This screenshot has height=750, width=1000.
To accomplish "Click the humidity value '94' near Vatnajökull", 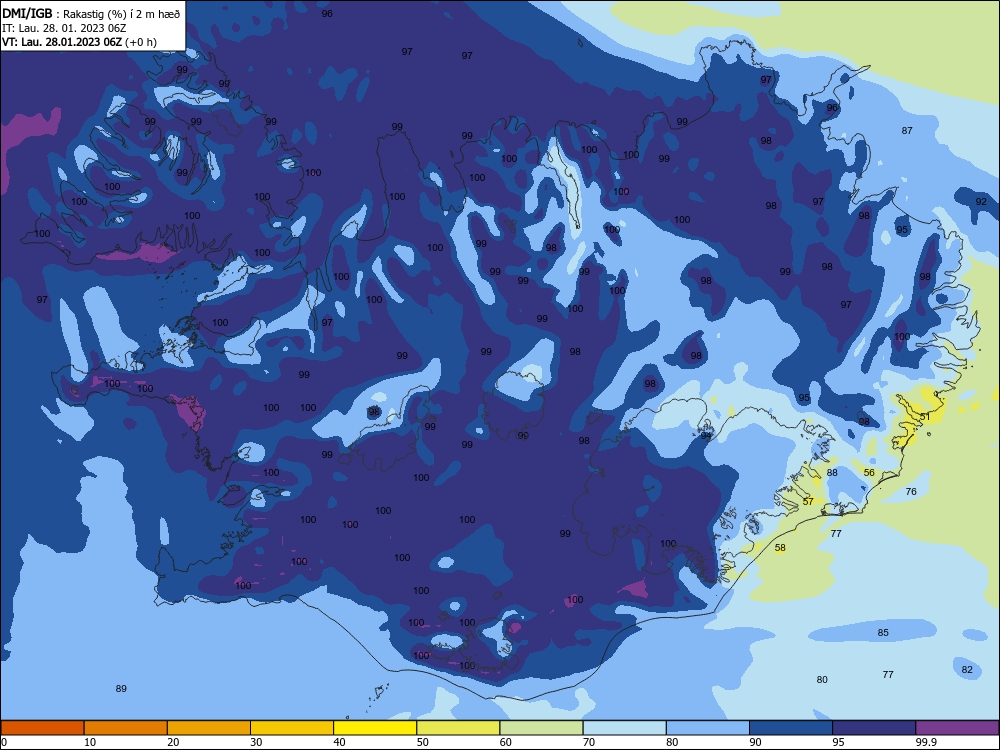I will [x=706, y=436].
